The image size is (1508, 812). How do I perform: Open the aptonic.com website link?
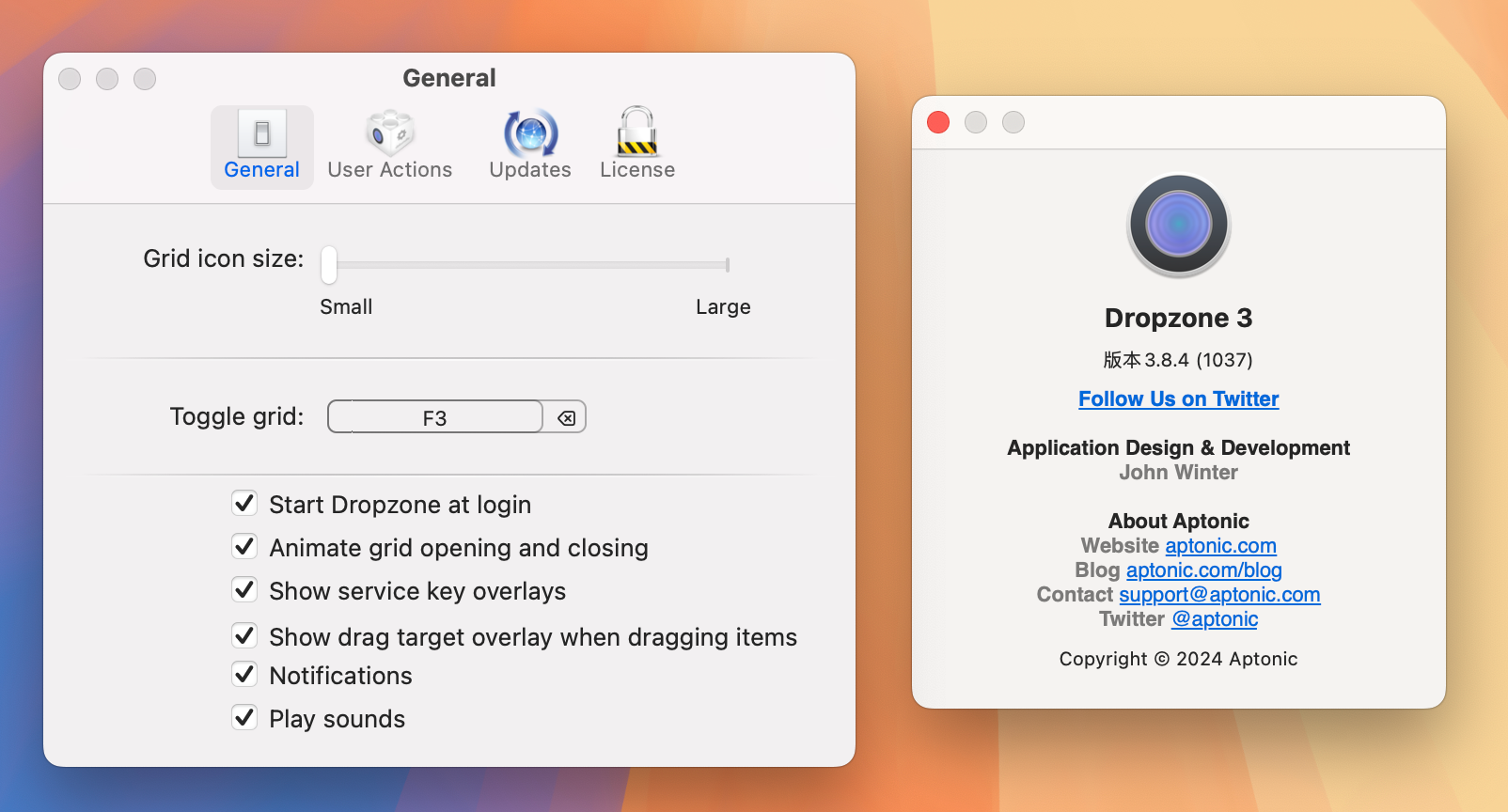click(1221, 546)
